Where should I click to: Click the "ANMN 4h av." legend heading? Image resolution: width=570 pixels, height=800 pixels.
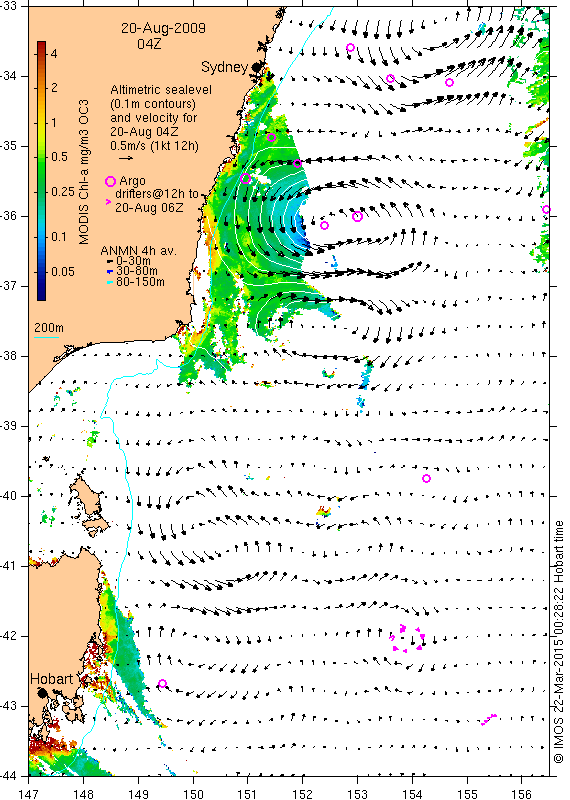[x=138, y=251]
